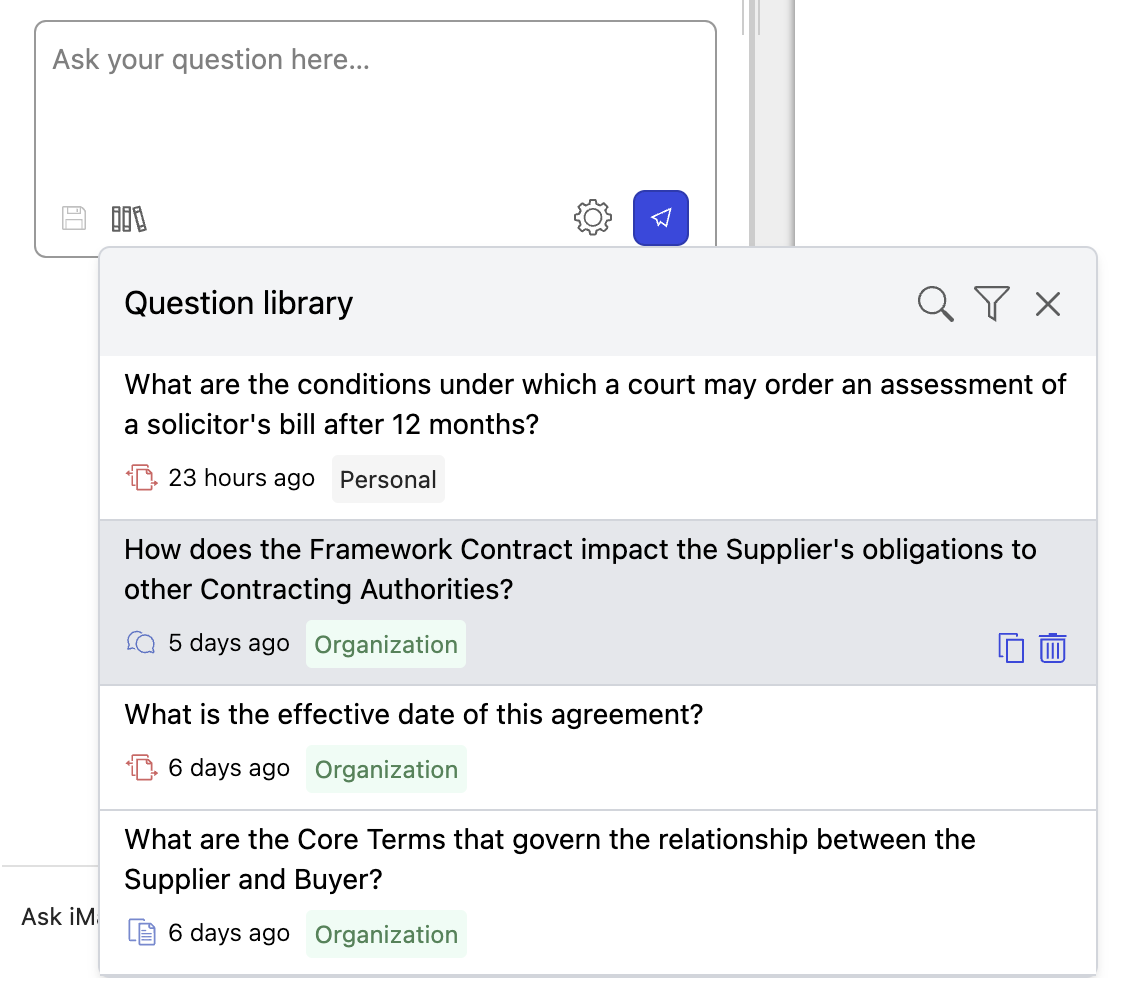The width and height of the screenshot is (1128, 992).
Task: Click the send question paper-plane button
Action: (x=660, y=217)
